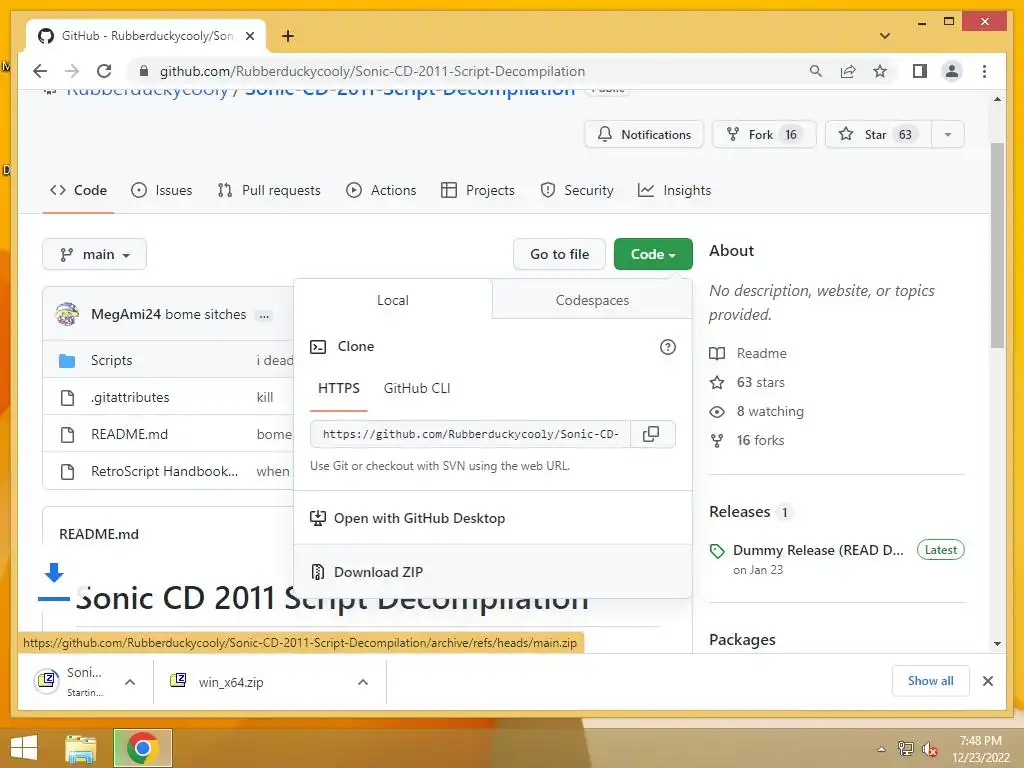Star the repository
1024x768 pixels.
click(877, 135)
